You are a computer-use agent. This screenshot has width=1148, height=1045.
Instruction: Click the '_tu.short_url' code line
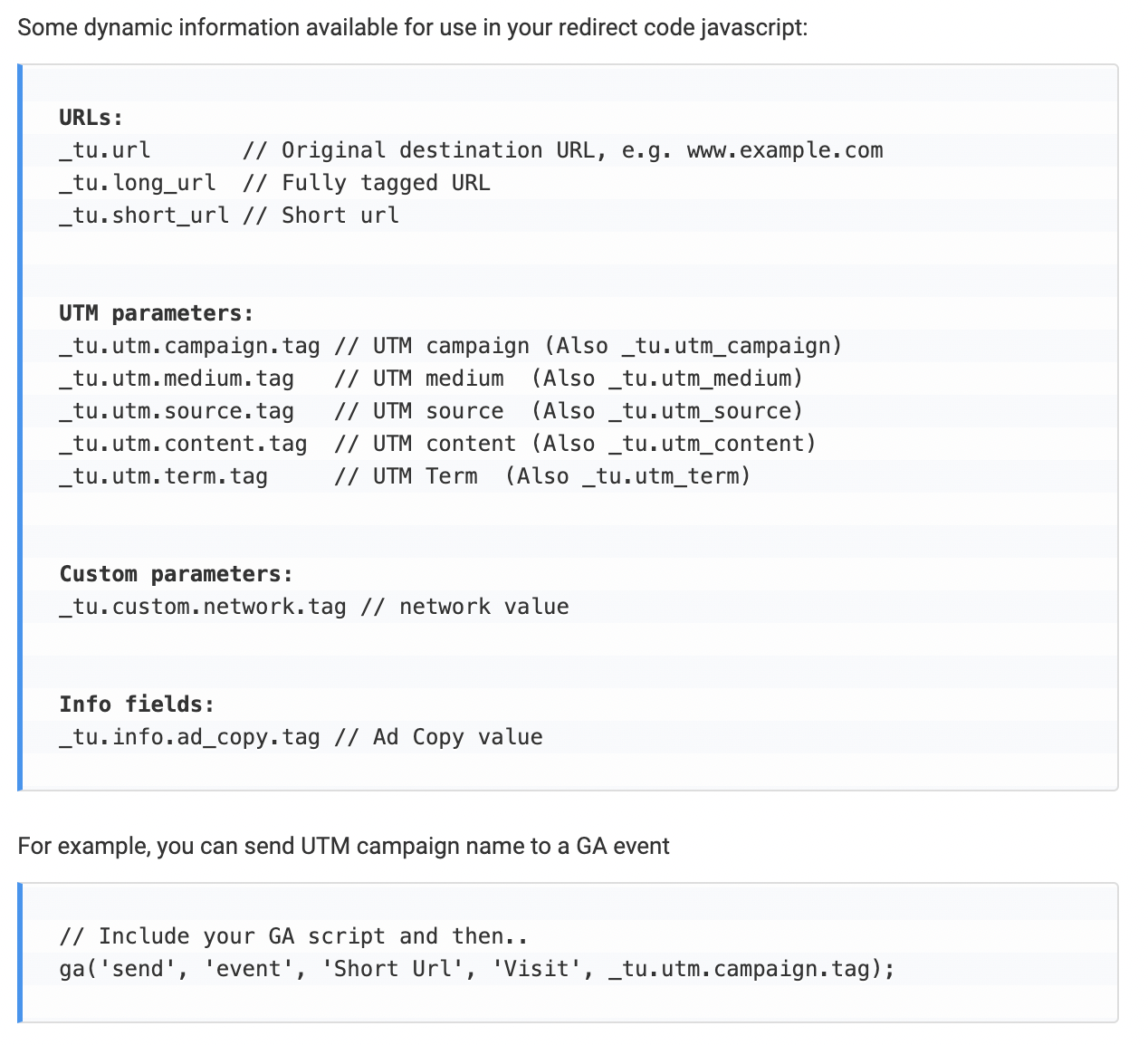pos(229,216)
